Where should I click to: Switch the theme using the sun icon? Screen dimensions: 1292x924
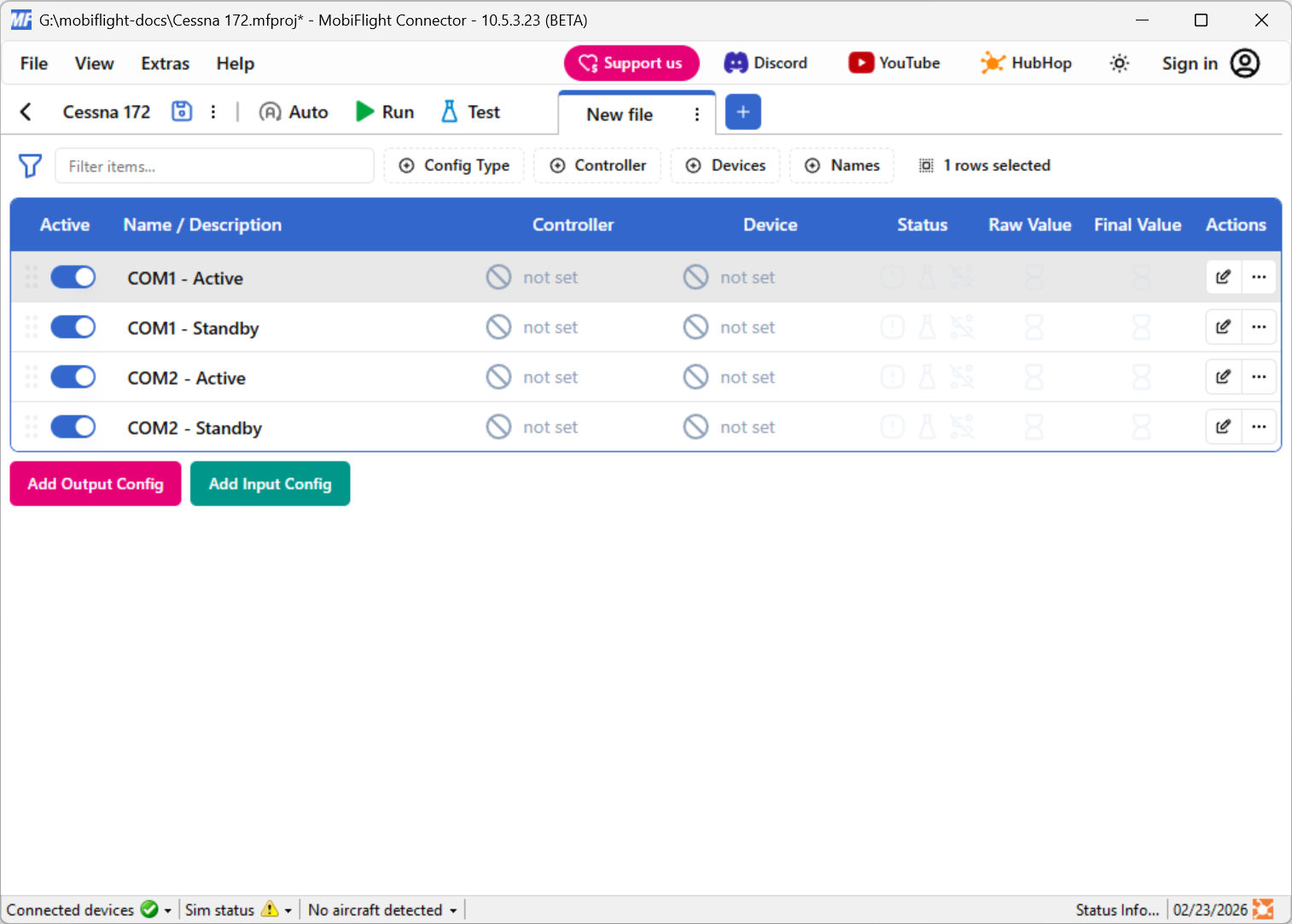click(x=1119, y=62)
